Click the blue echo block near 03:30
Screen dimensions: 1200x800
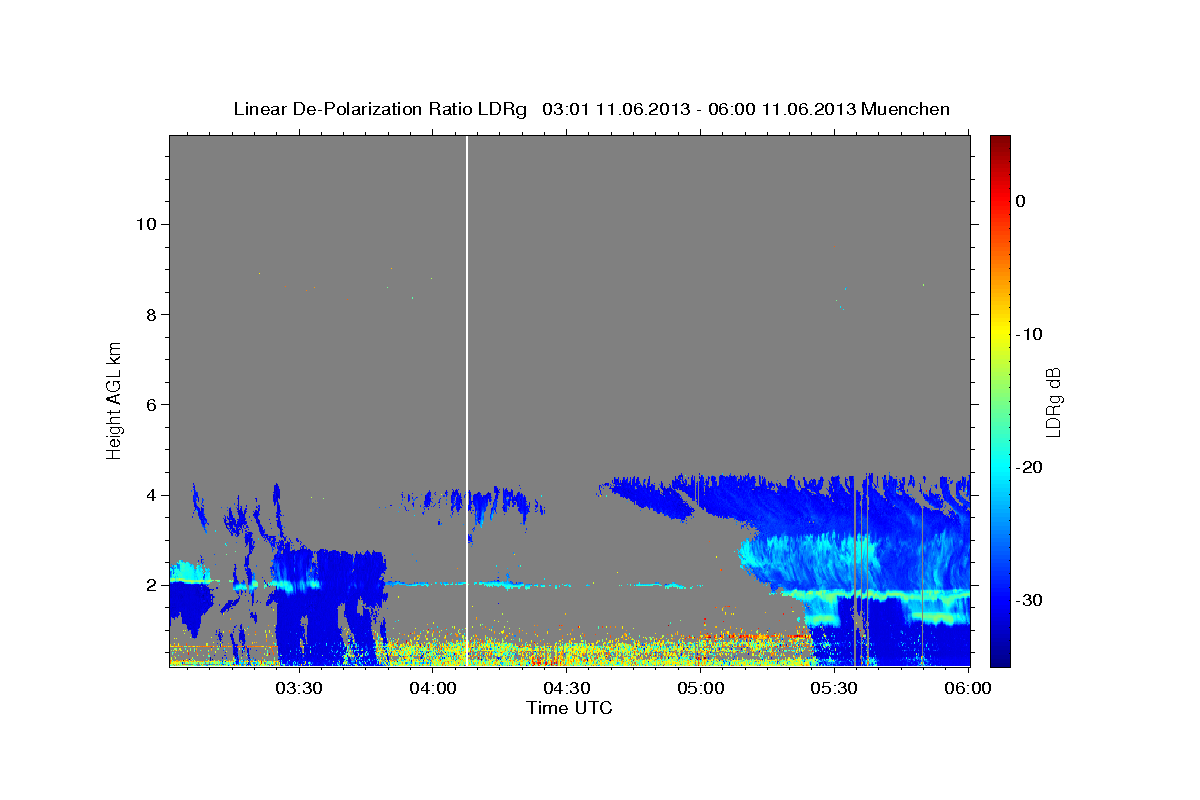coord(330,608)
